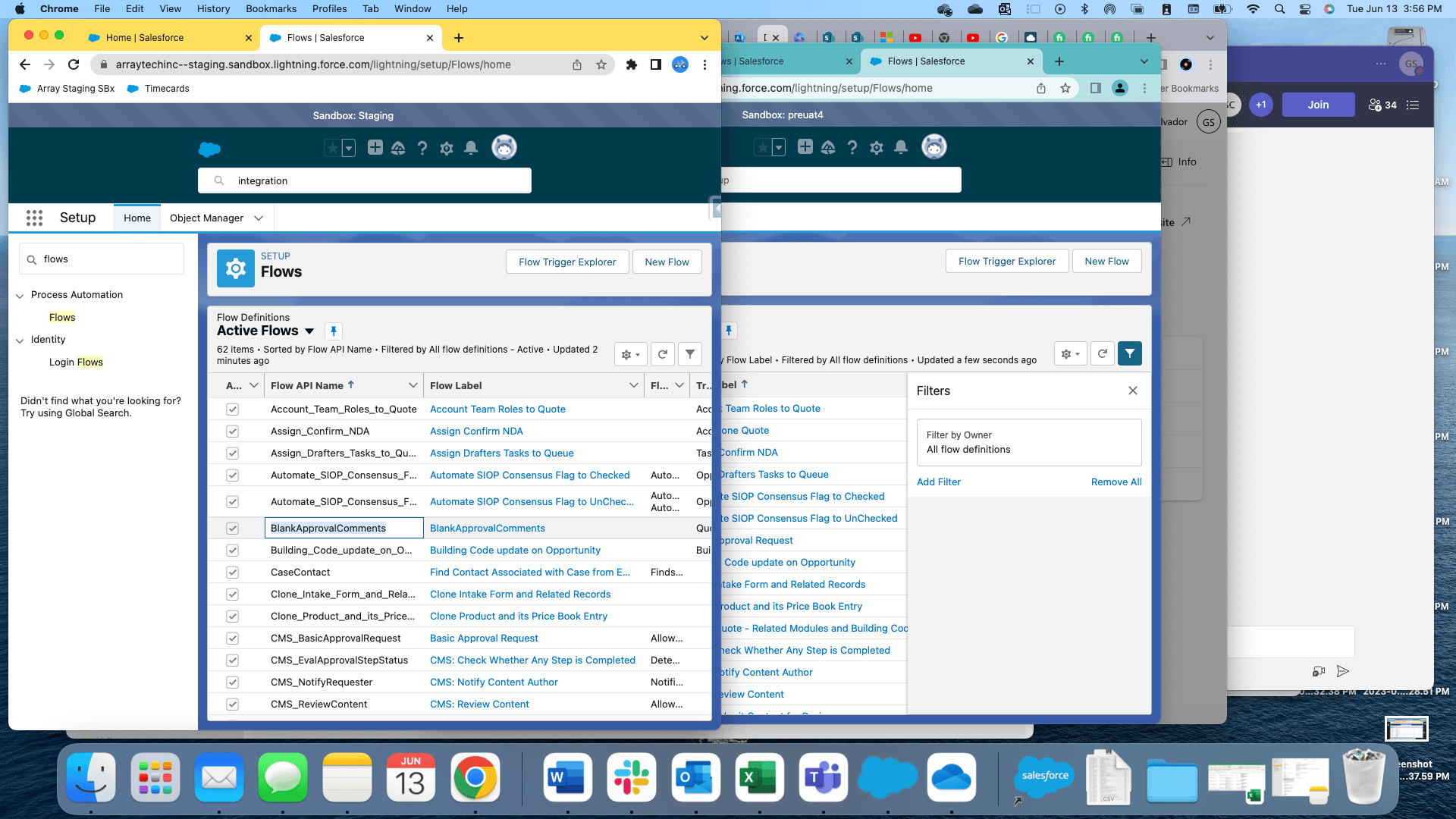Open the Assign Confirm NDA flow link
This screenshot has width=1456, height=819.
(x=476, y=431)
